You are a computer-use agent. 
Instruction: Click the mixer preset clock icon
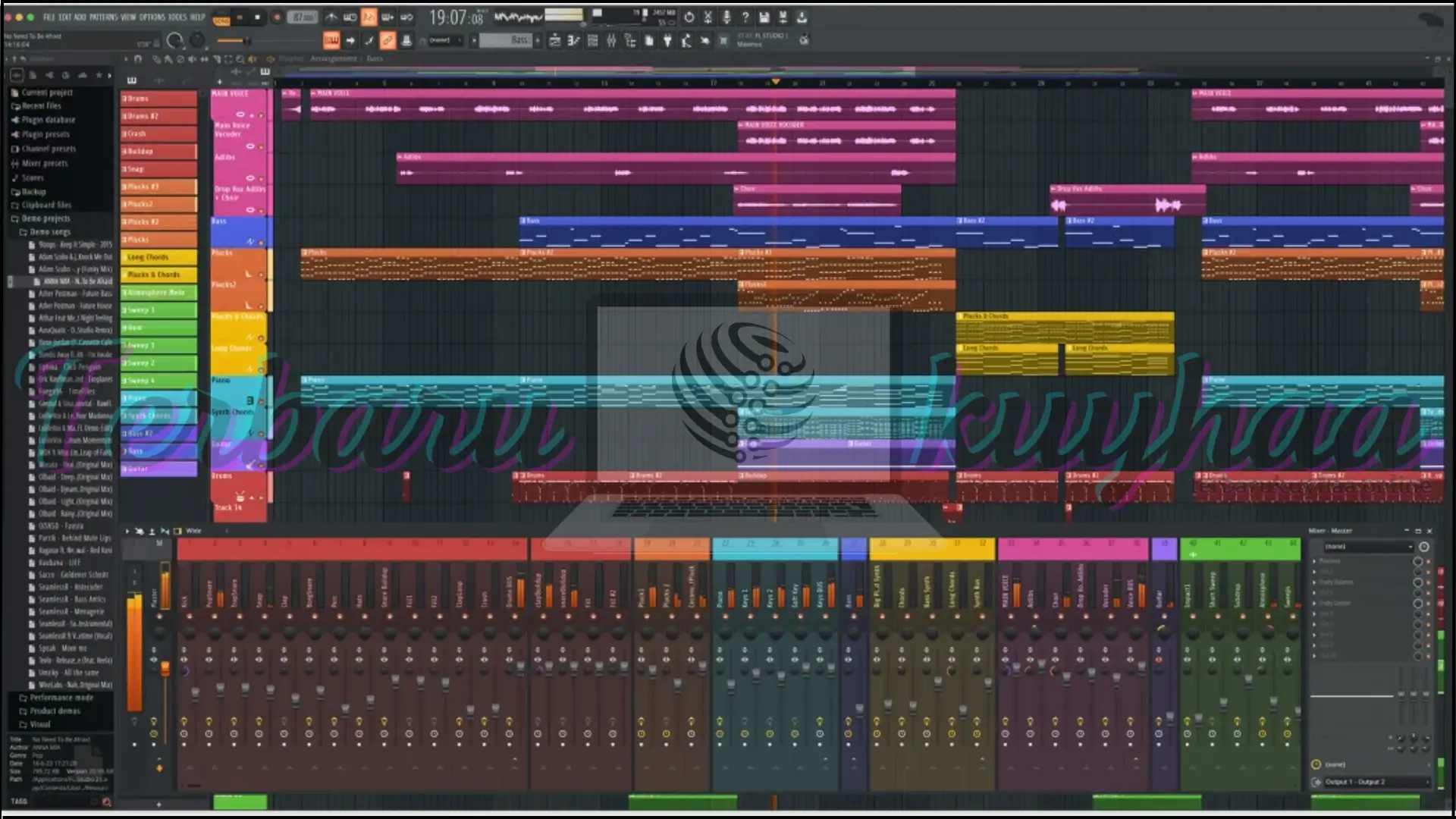(1424, 546)
